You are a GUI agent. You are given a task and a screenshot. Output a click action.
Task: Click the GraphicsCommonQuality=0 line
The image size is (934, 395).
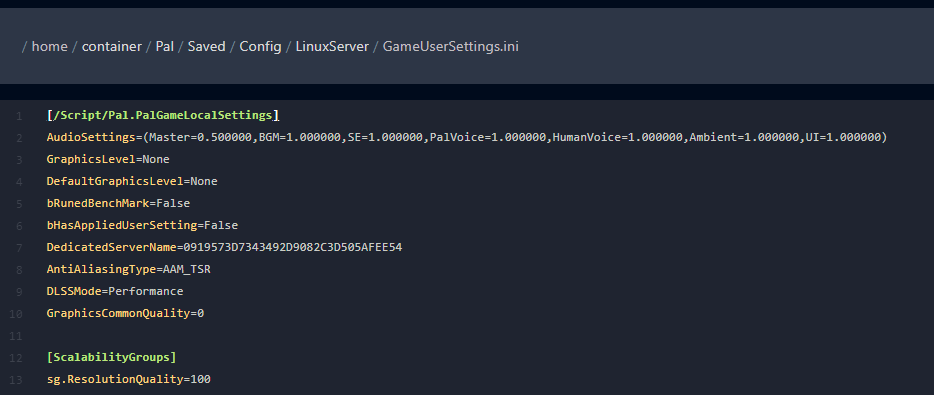click(125, 313)
